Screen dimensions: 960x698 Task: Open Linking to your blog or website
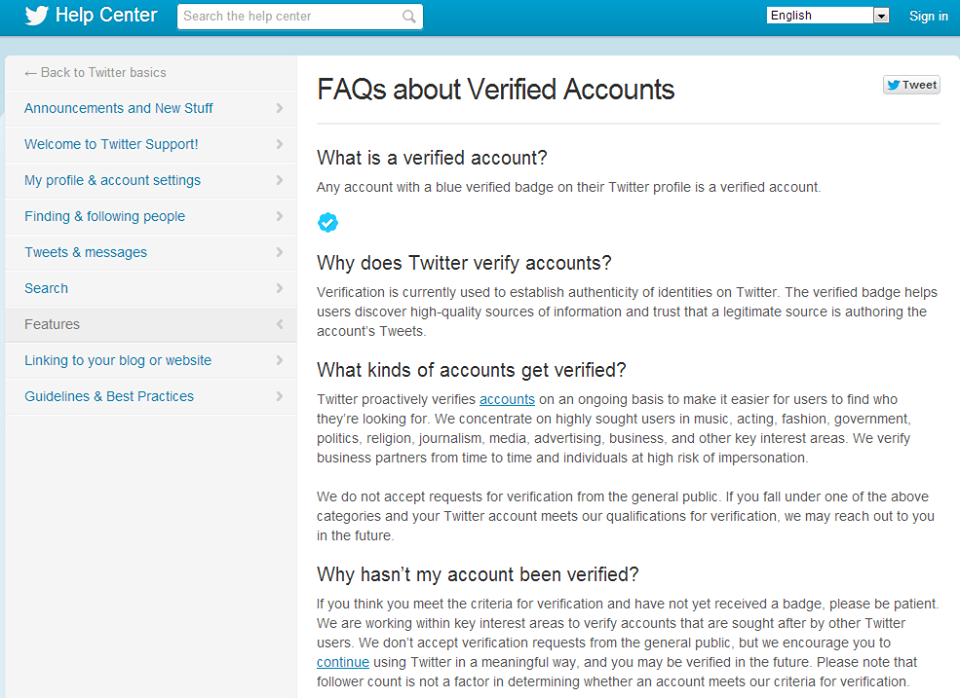tap(118, 360)
